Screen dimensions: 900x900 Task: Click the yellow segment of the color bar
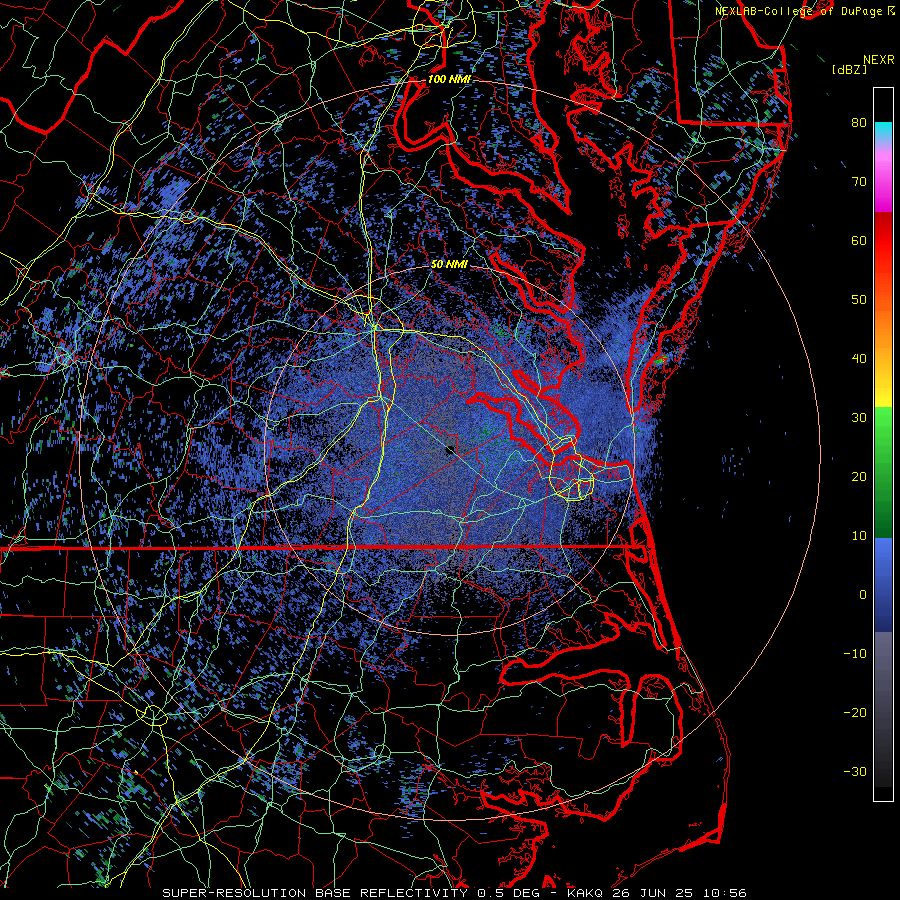883,390
